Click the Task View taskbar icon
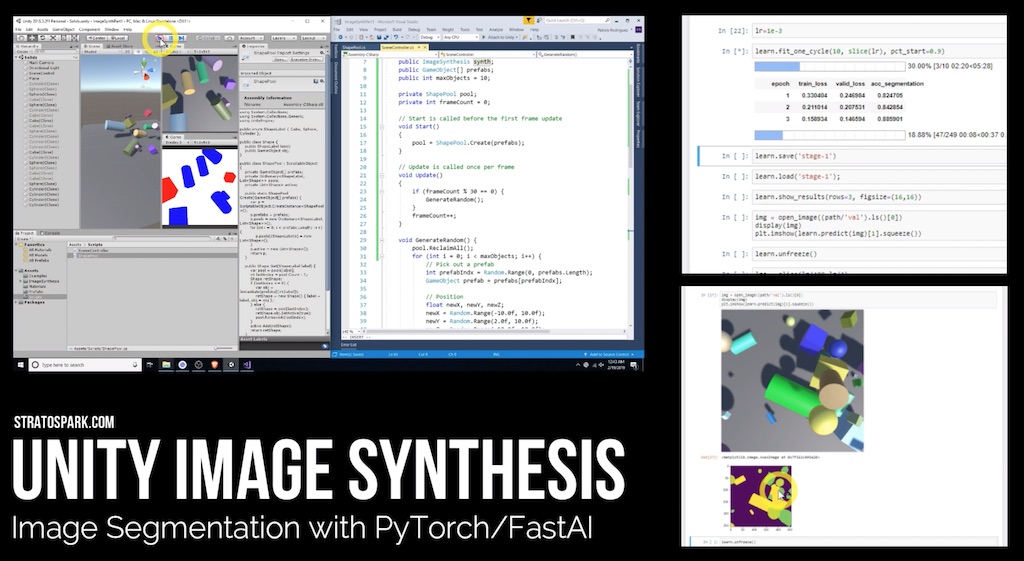The image size is (1024, 561). (150, 365)
